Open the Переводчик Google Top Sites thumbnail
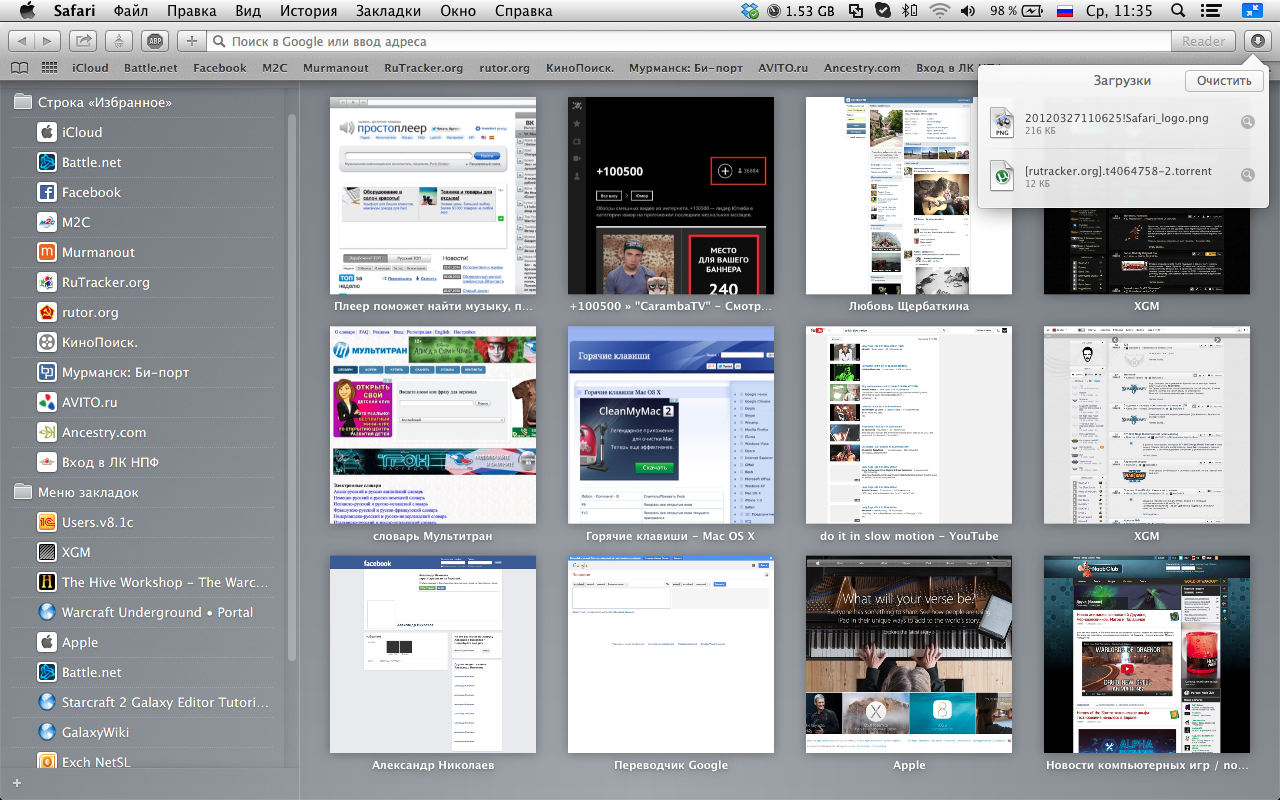The height and width of the screenshot is (800, 1280). pos(671,654)
